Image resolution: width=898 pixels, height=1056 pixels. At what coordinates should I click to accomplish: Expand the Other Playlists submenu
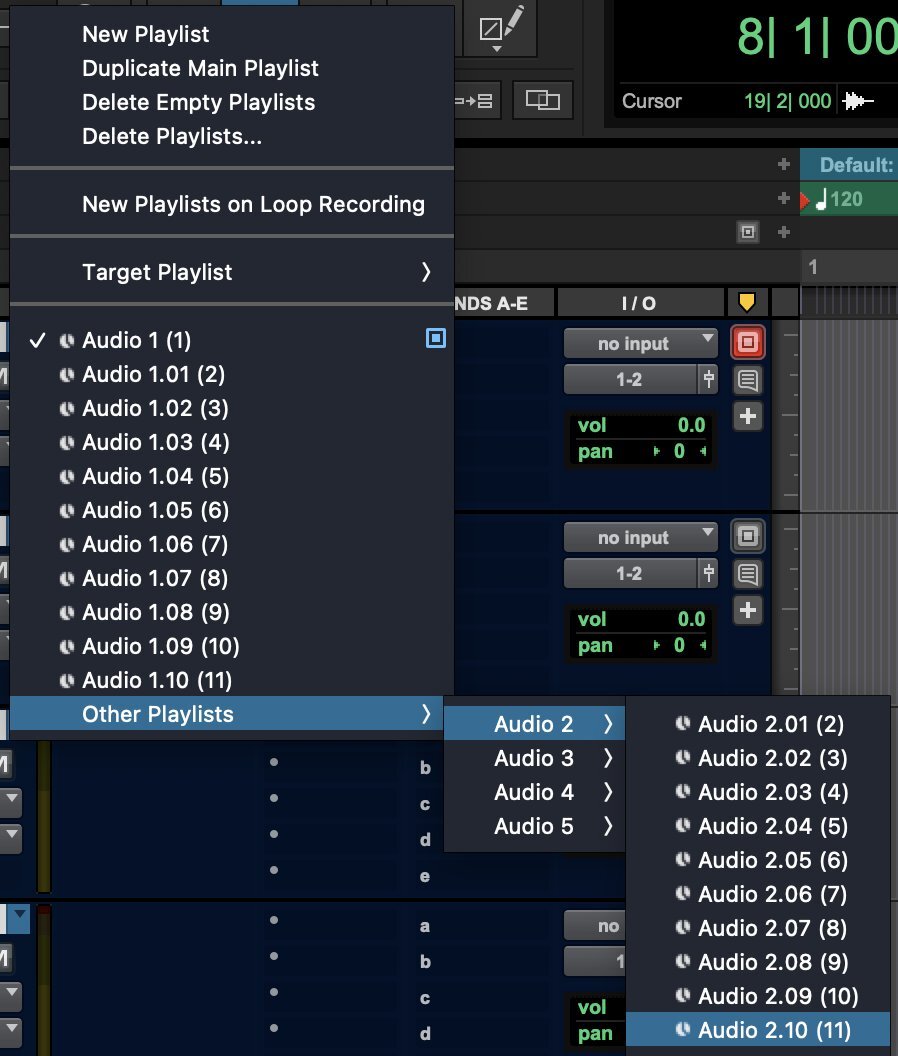tap(226, 714)
